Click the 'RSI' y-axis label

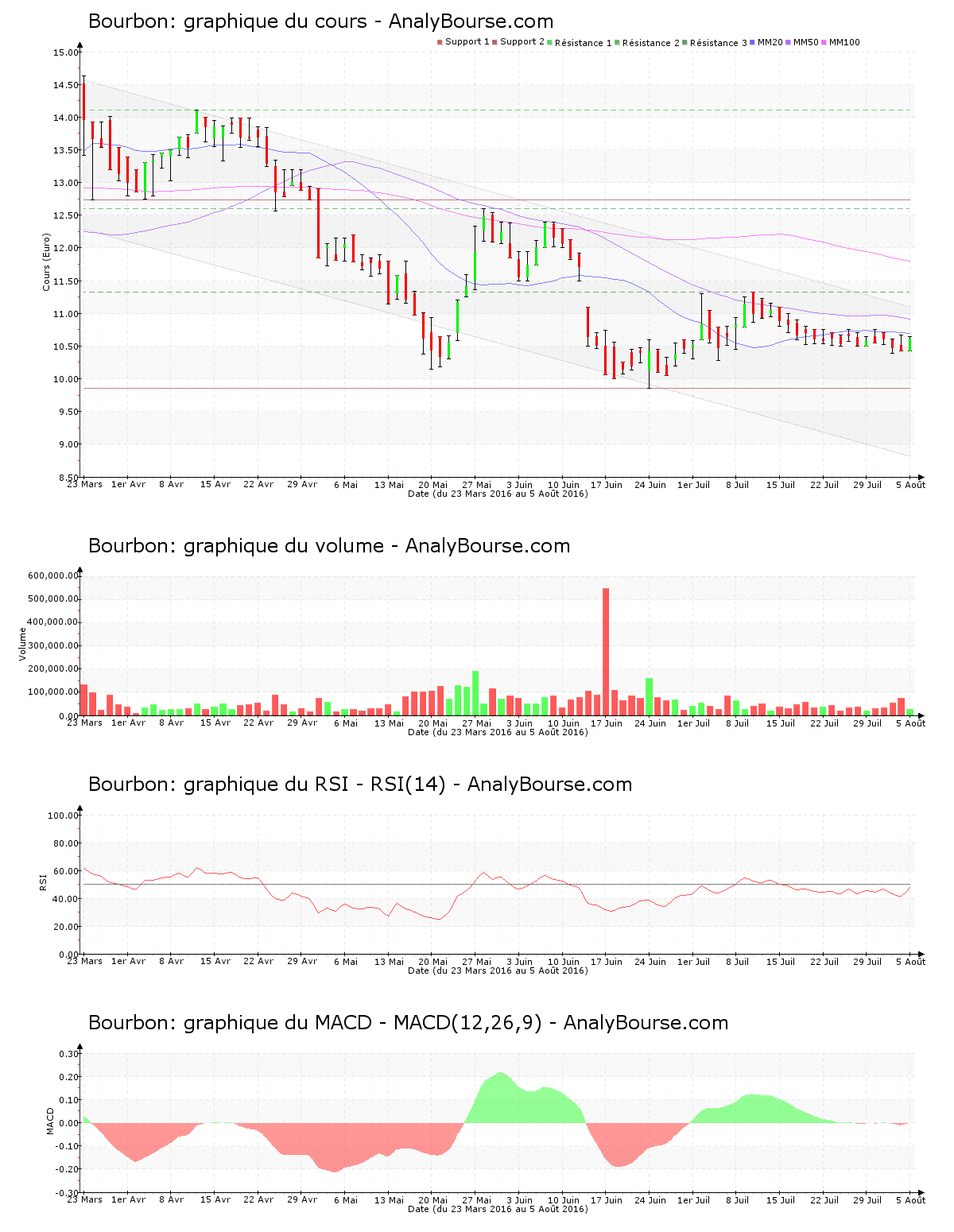(43, 882)
